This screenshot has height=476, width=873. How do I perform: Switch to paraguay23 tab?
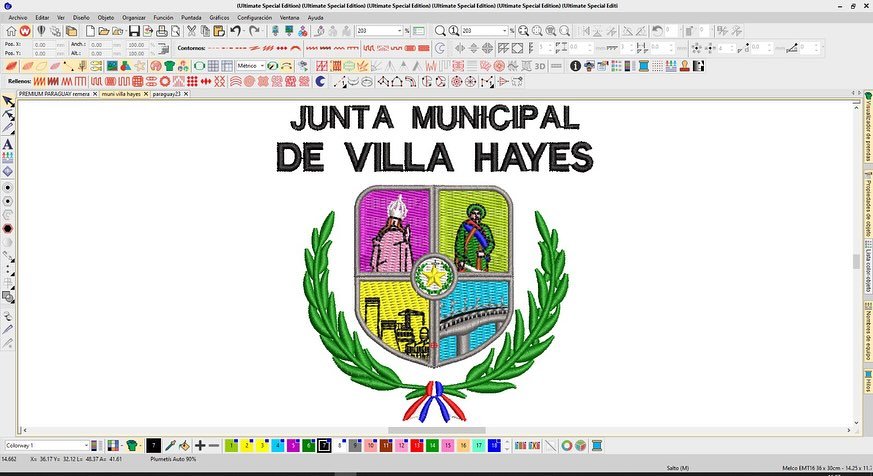(x=166, y=94)
